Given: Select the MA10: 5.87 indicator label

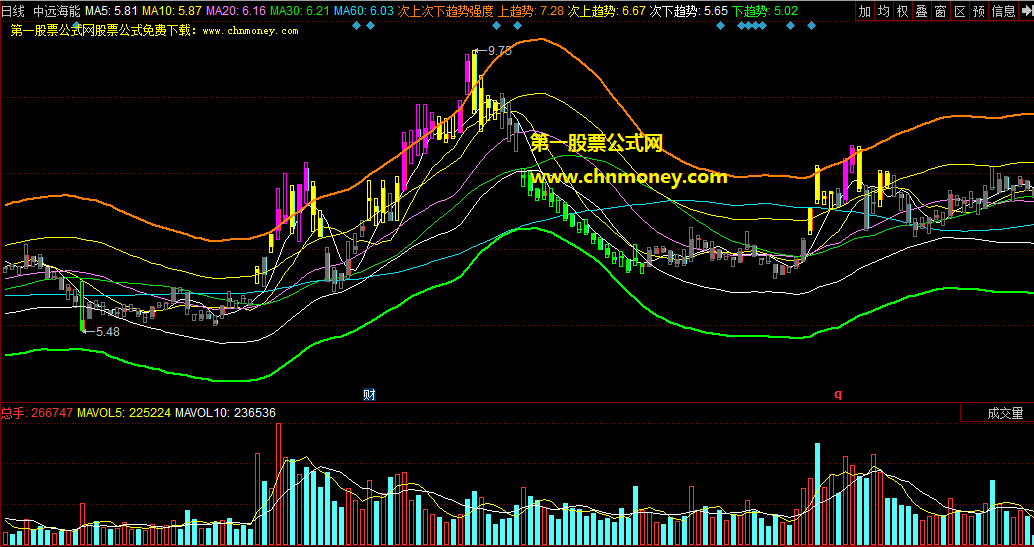Looking at the screenshot, I should (x=171, y=11).
